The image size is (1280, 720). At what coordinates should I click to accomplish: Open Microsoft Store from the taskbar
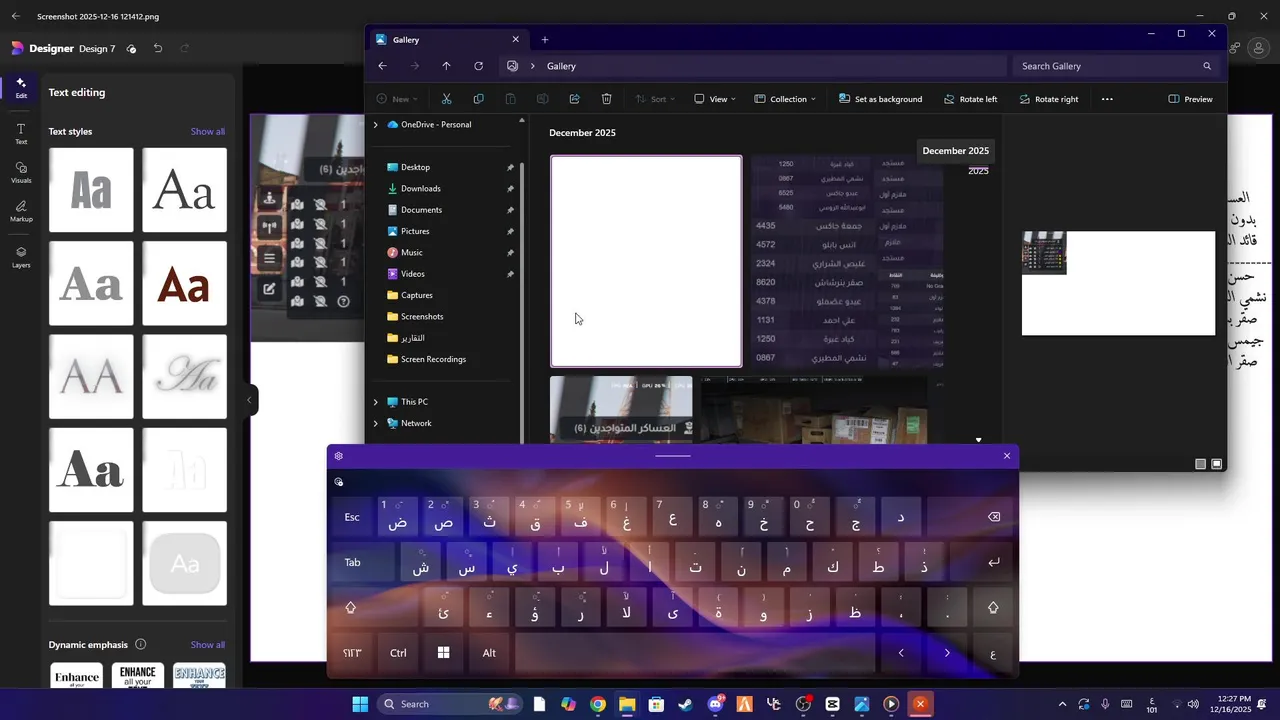click(656, 704)
